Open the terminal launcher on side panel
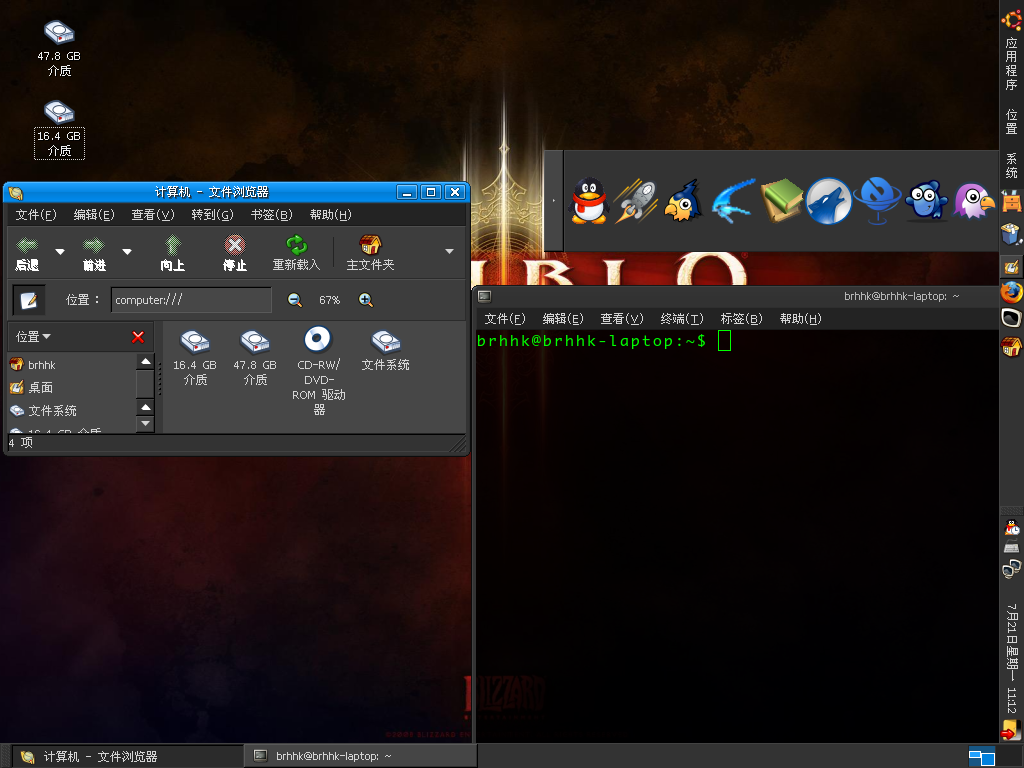The width and height of the screenshot is (1024, 768). (x=1012, y=318)
